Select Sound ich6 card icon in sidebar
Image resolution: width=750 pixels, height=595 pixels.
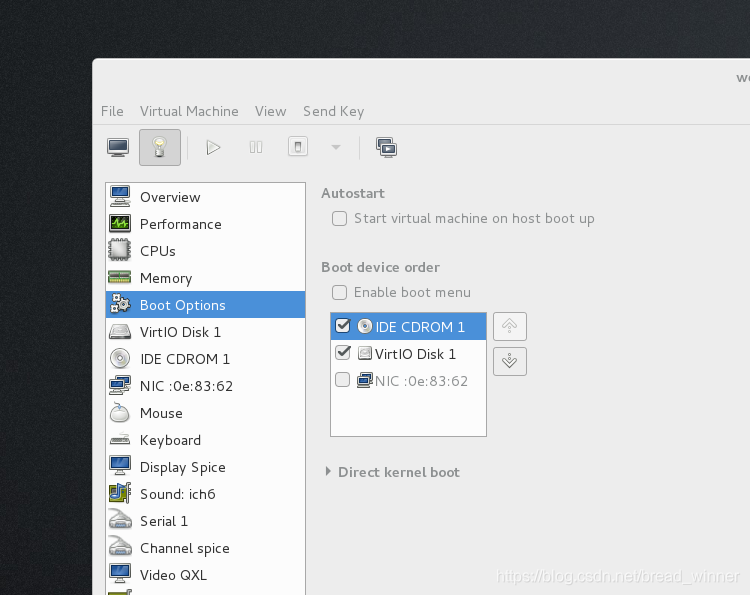point(120,493)
